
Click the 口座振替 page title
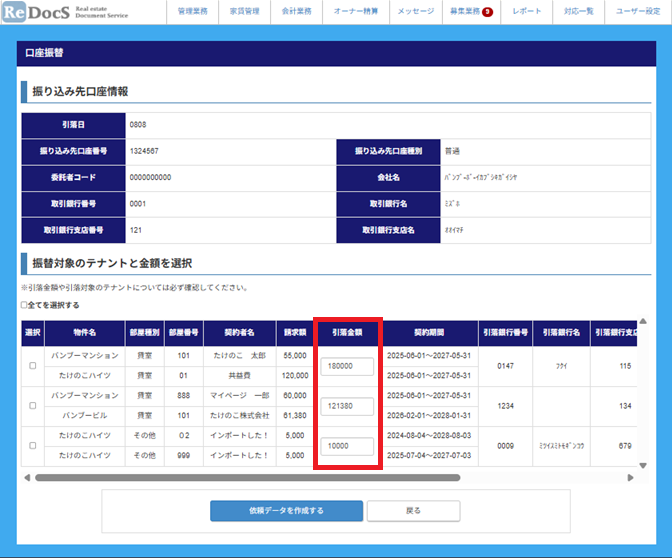point(44,53)
